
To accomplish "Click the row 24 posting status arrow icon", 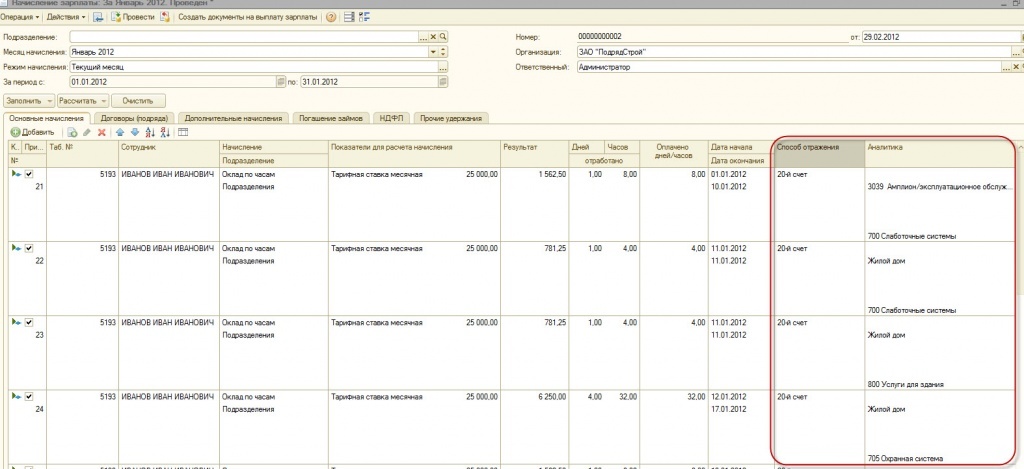I will [16, 396].
